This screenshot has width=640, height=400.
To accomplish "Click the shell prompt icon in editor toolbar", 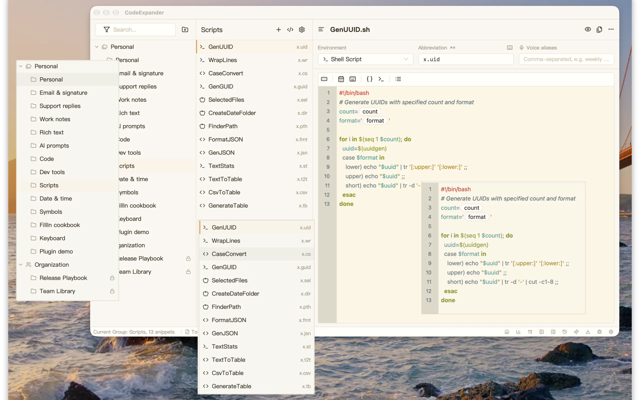I will [x=381, y=79].
